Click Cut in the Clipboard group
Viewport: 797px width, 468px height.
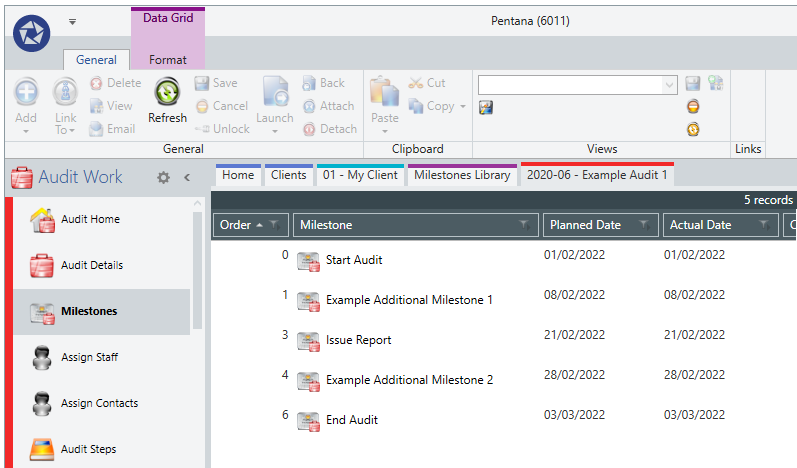point(427,83)
